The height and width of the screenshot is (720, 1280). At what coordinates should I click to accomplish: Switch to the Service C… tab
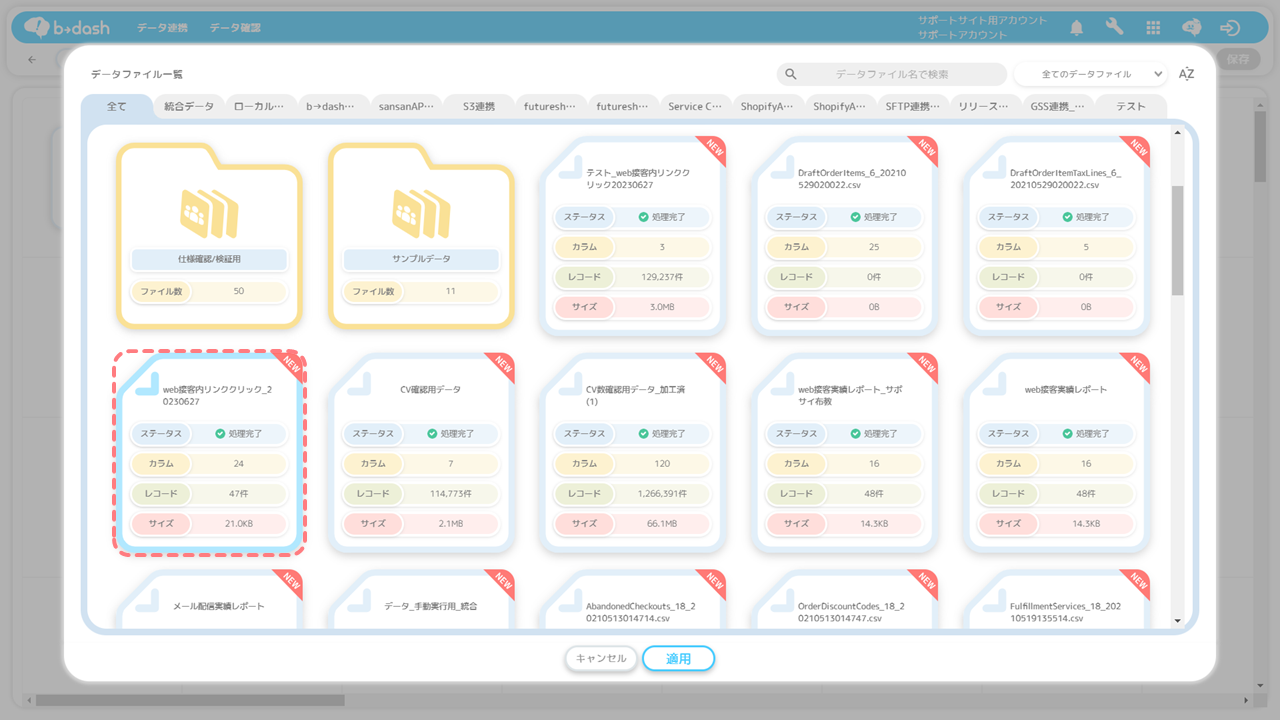pyautogui.click(x=695, y=106)
